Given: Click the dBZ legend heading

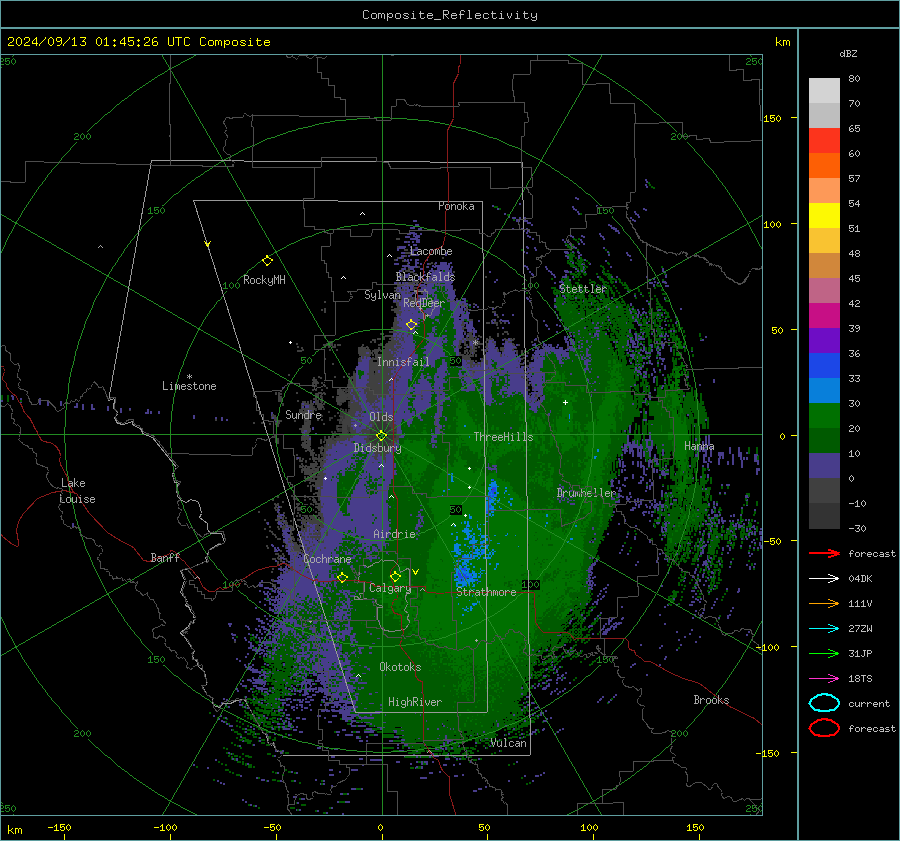Looking at the screenshot, I should point(848,53).
